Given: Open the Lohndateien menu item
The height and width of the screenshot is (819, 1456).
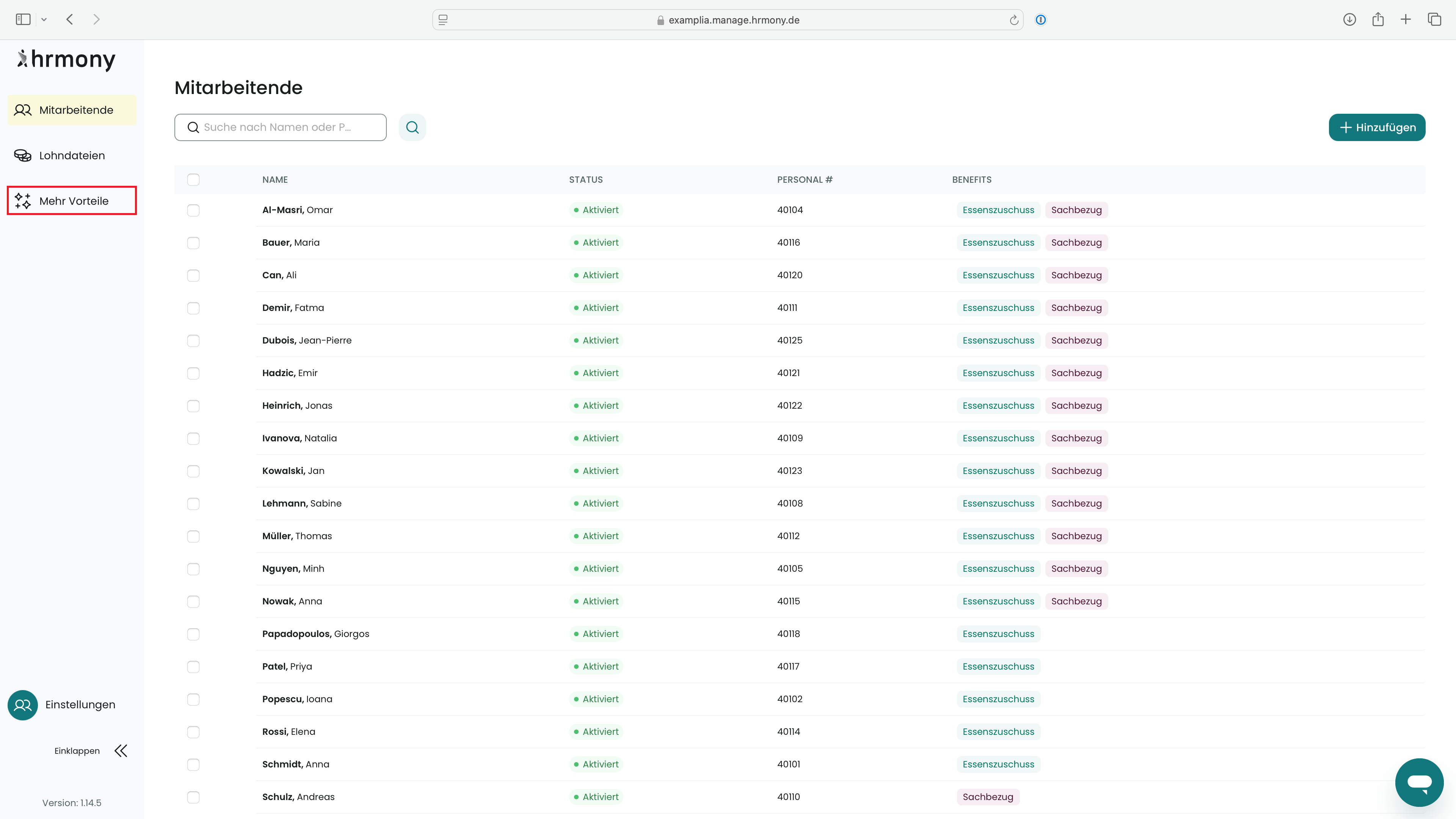Looking at the screenshot, I should 72,155.
